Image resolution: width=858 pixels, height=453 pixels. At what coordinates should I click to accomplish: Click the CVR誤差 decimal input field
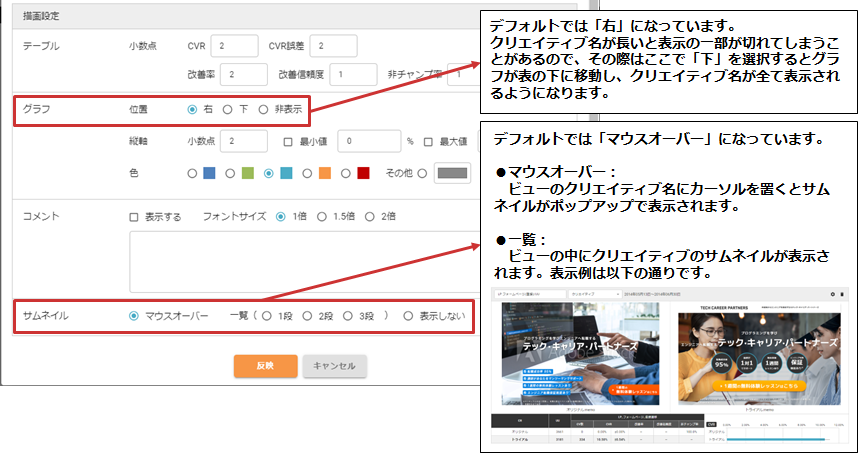pyautogui.click(x=333, y=46)
